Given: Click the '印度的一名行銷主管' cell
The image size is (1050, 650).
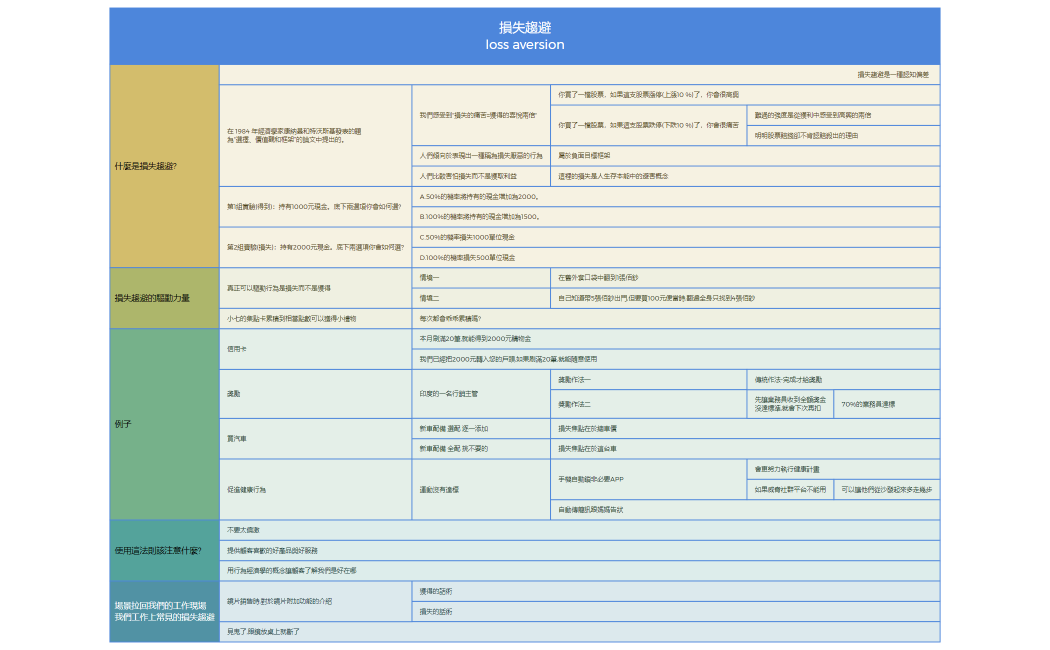Looking at the screenshot, I should click(481, 394).
